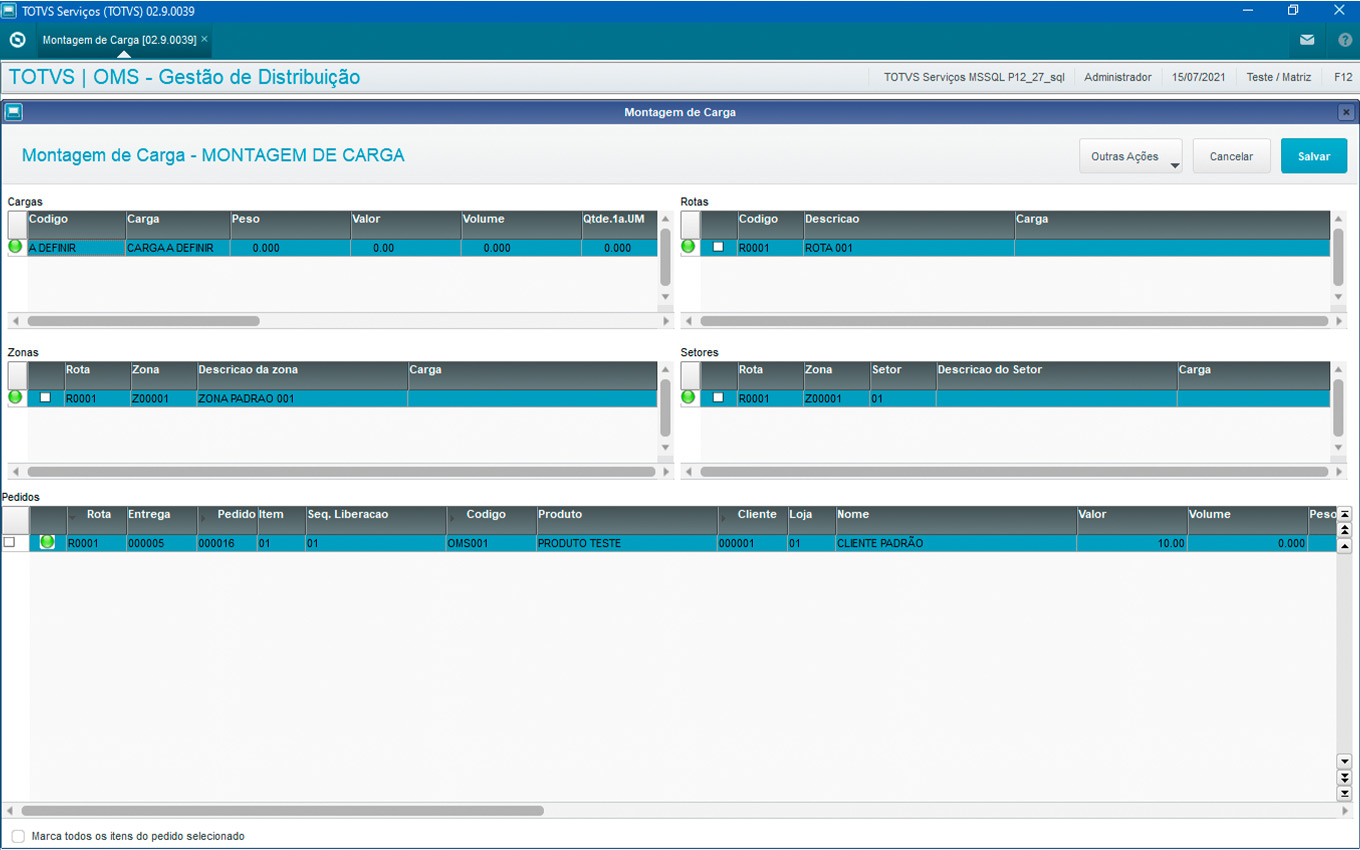The height and width of the screenshot is (850, 1360).
Task: Click the Entrega 000005 cell
Action: point(161,543)
